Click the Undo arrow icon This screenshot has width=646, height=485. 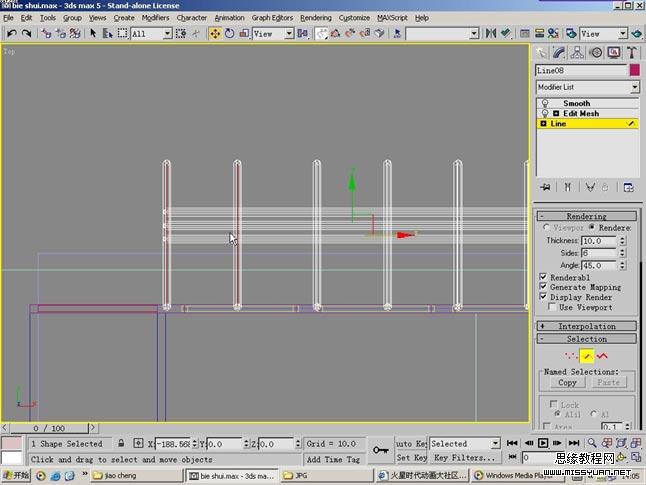(x=12, y=33)
